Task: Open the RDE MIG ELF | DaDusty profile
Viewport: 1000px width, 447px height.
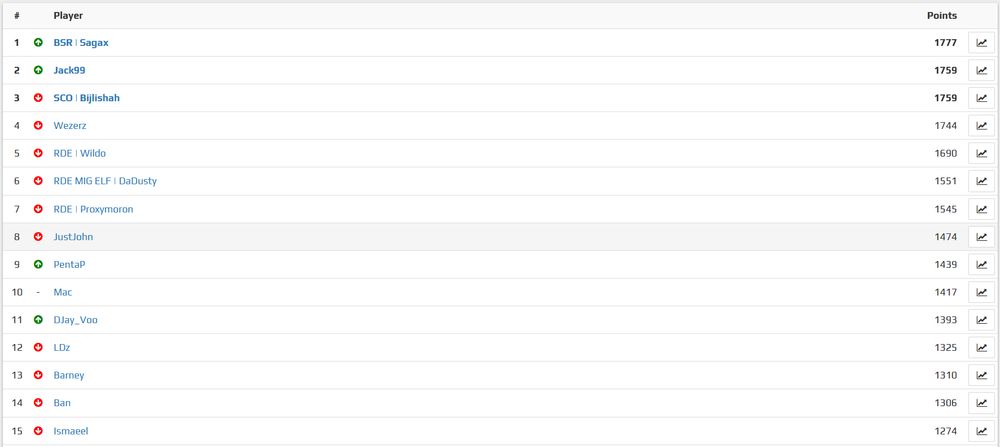Action: pos(105,181)
